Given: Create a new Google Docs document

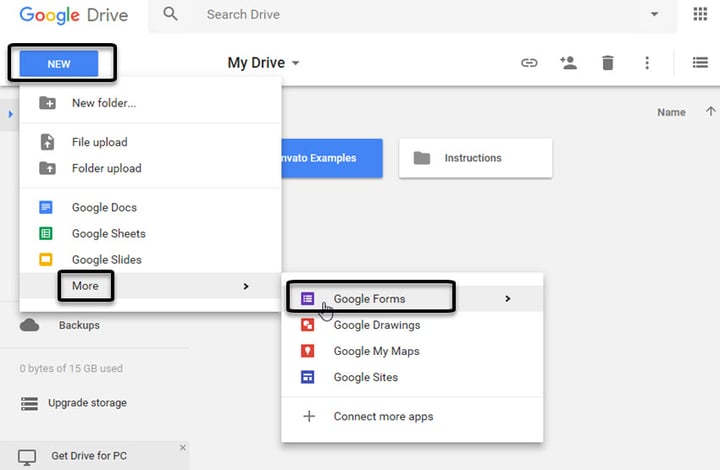Looking at the screenshot, I should [x=151, y=207].
